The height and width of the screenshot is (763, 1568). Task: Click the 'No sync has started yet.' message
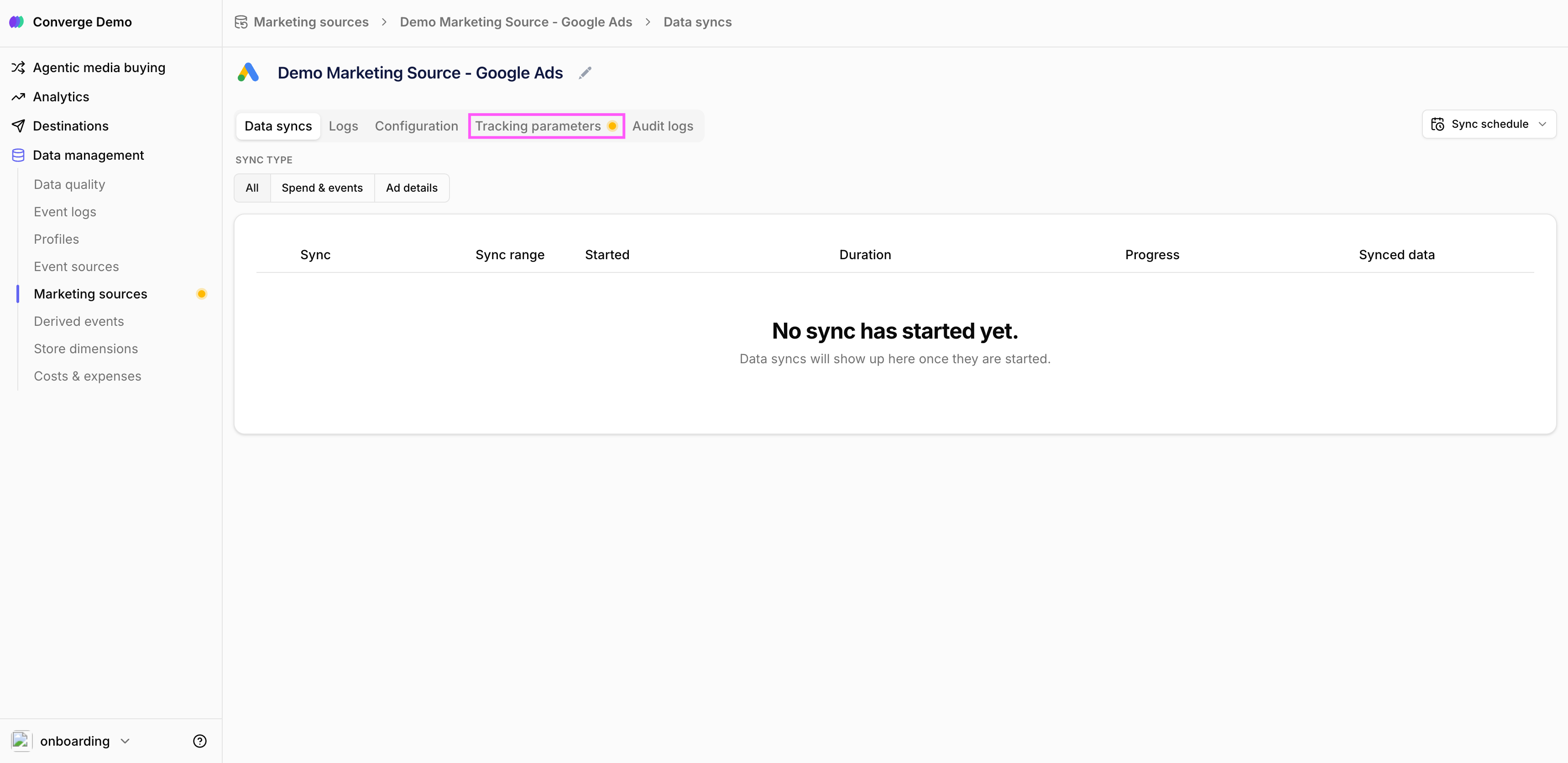(x=895, y=331)
